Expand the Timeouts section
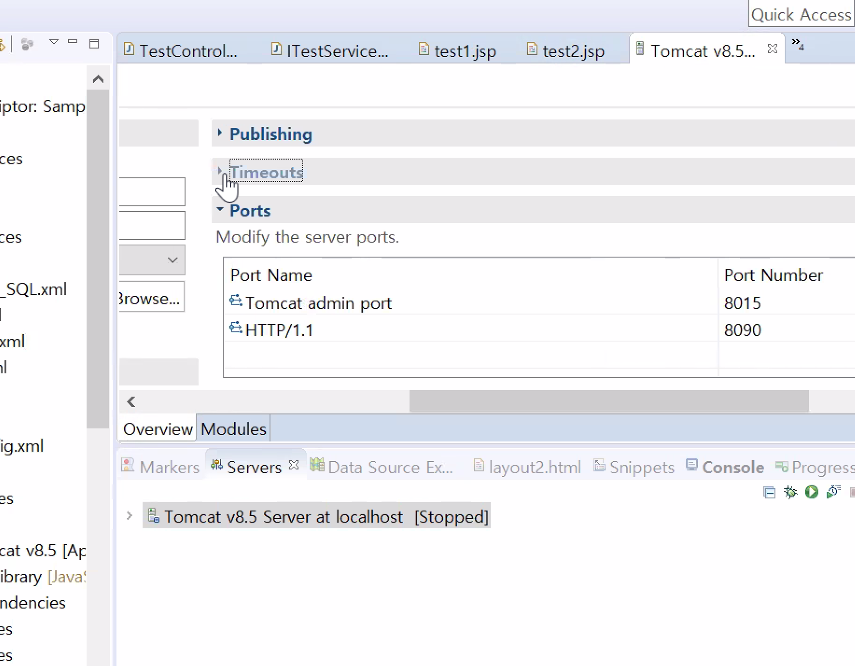 [x=220, y=171]
